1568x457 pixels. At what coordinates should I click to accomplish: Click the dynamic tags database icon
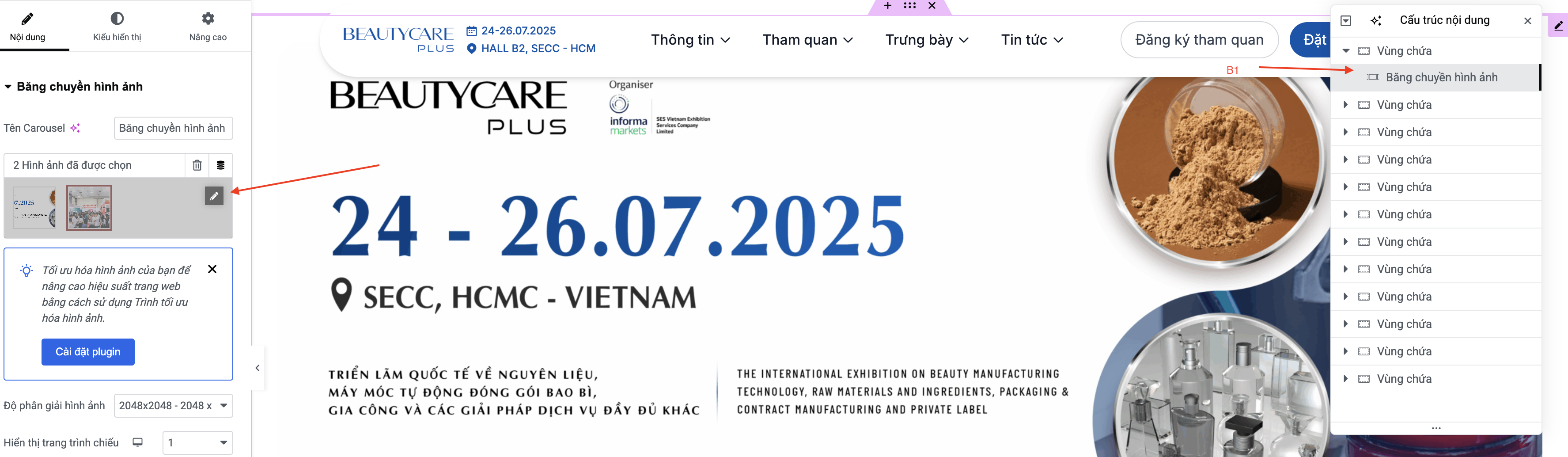point(221,165)
